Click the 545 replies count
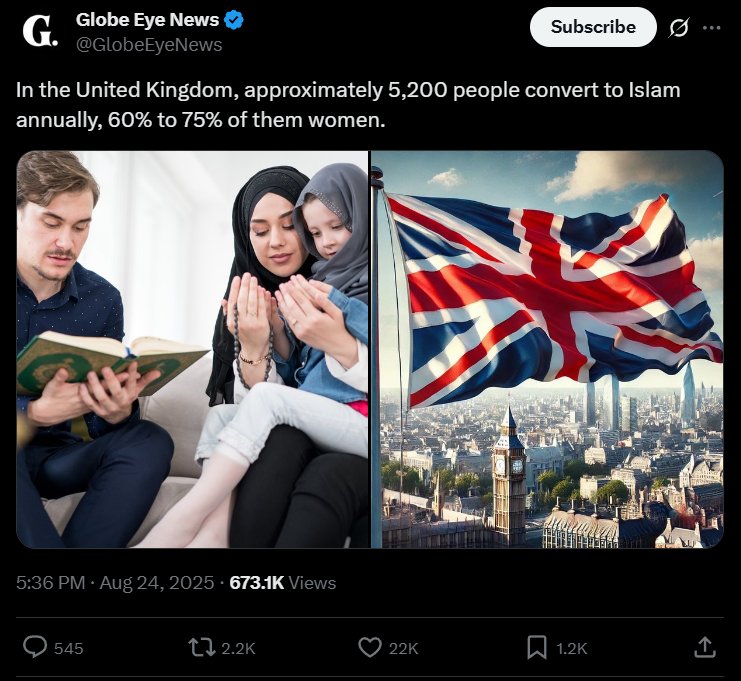Image resolution: width=741 pixels, height=681 pixels. 68,648
